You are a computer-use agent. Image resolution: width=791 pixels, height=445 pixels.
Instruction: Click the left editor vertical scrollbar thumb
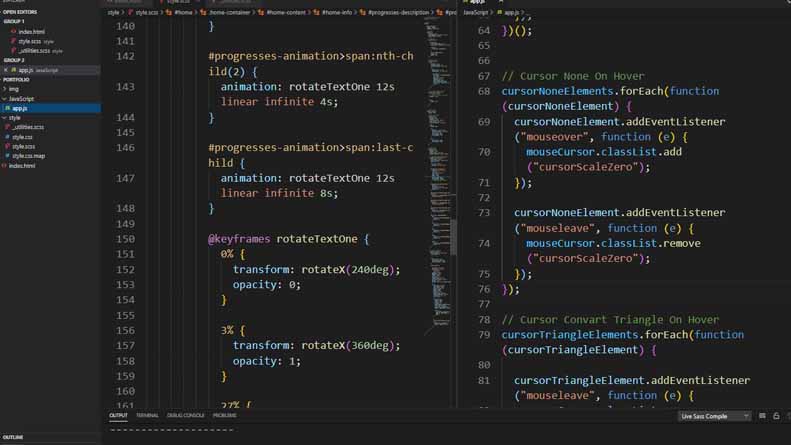pos(454,237)
